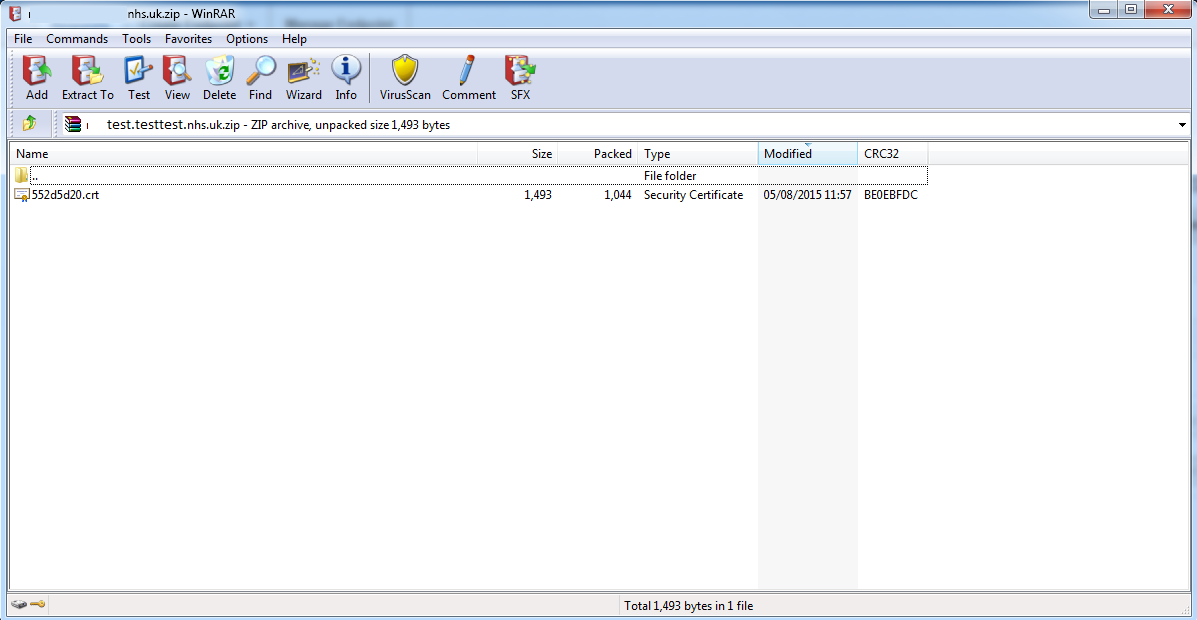Click the archive path text in address bar
The height and width of the screenshot is (620, 1197).
278,124
